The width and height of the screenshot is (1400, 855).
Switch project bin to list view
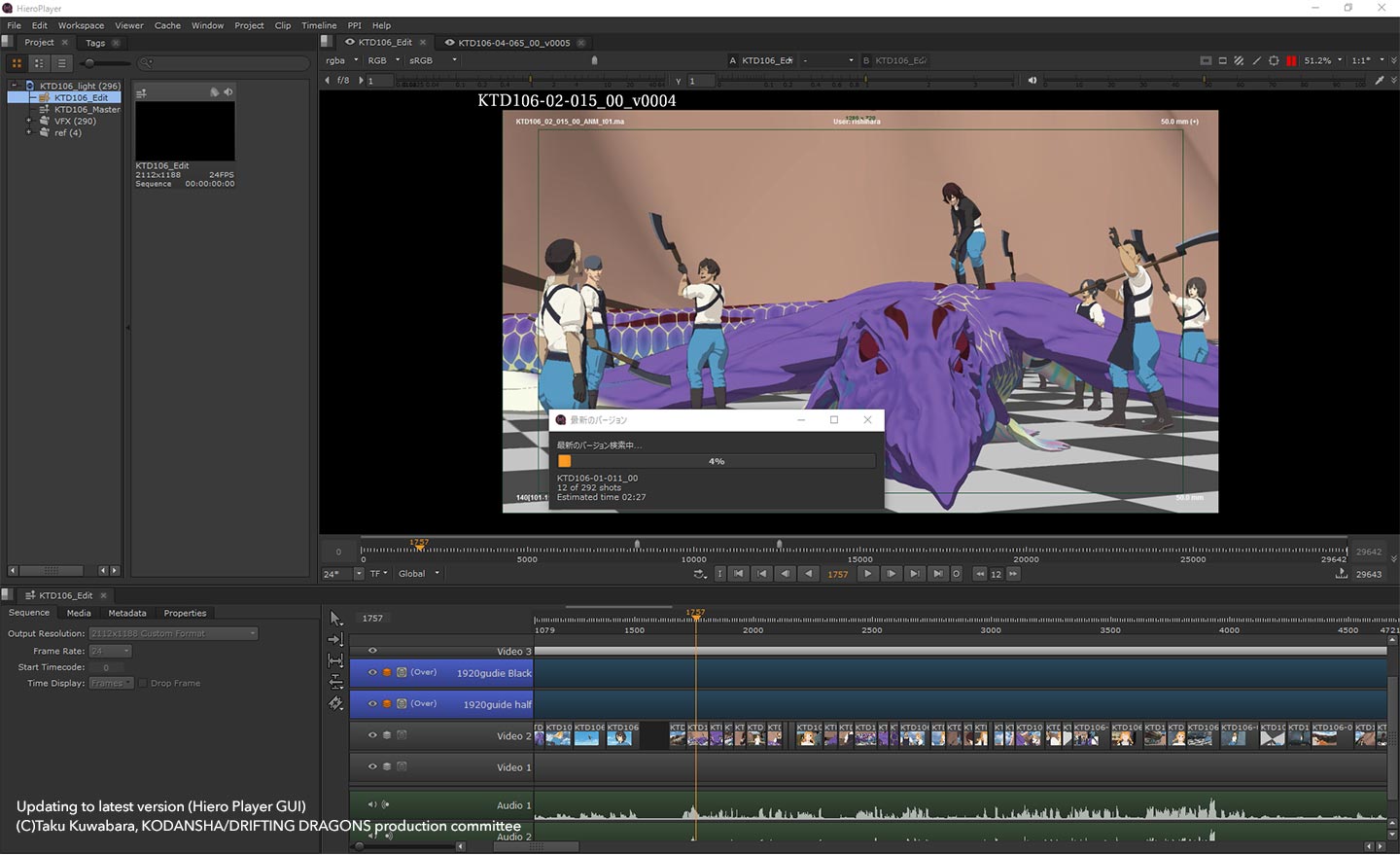click(61, 63)
